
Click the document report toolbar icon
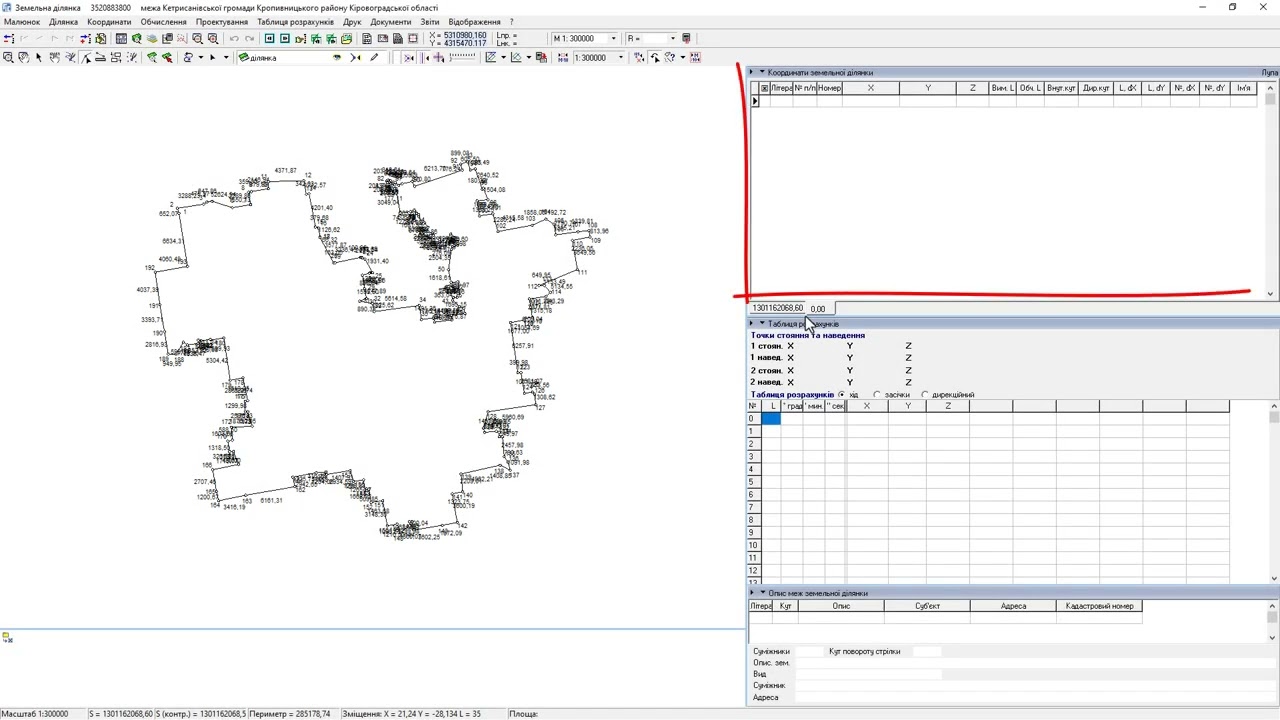click(367, 38)
